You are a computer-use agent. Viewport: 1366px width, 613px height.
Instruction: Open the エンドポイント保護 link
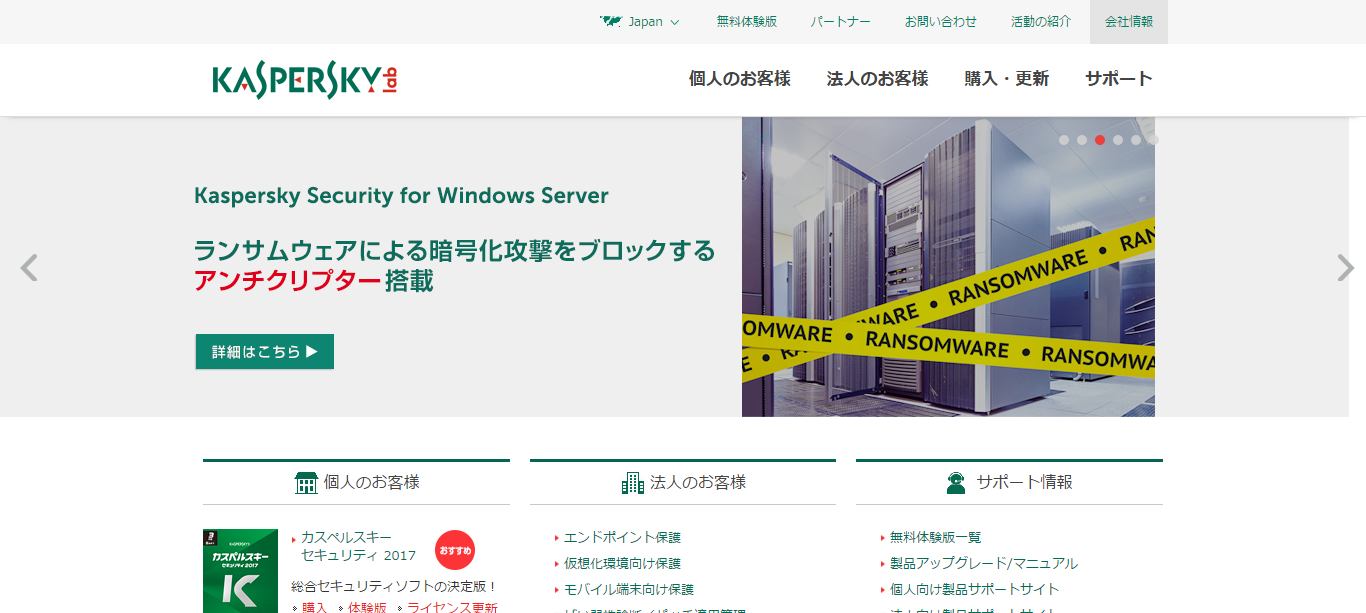[x=622, y=538]
